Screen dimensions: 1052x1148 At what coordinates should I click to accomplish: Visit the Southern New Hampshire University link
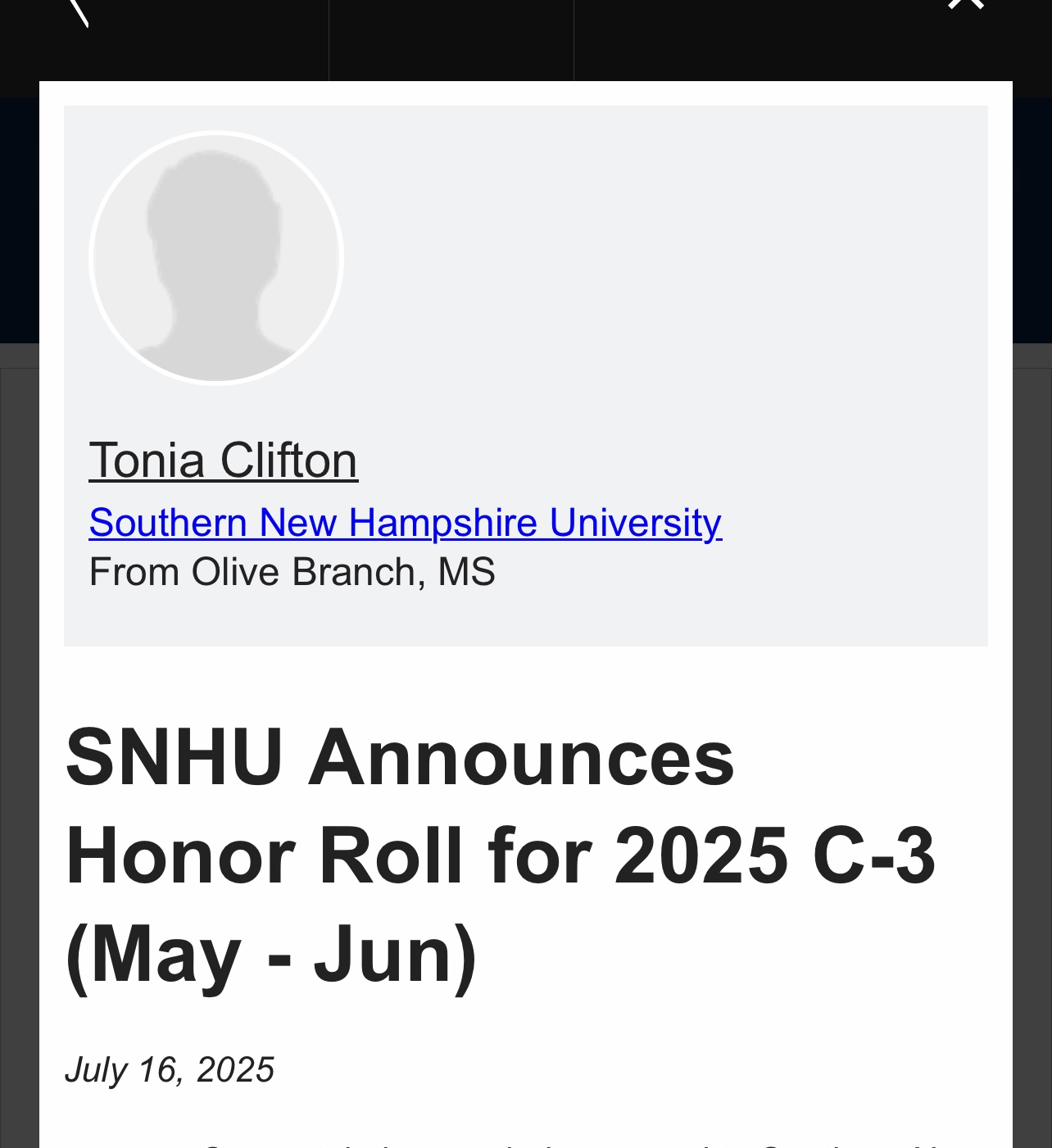tap(406, 523)
